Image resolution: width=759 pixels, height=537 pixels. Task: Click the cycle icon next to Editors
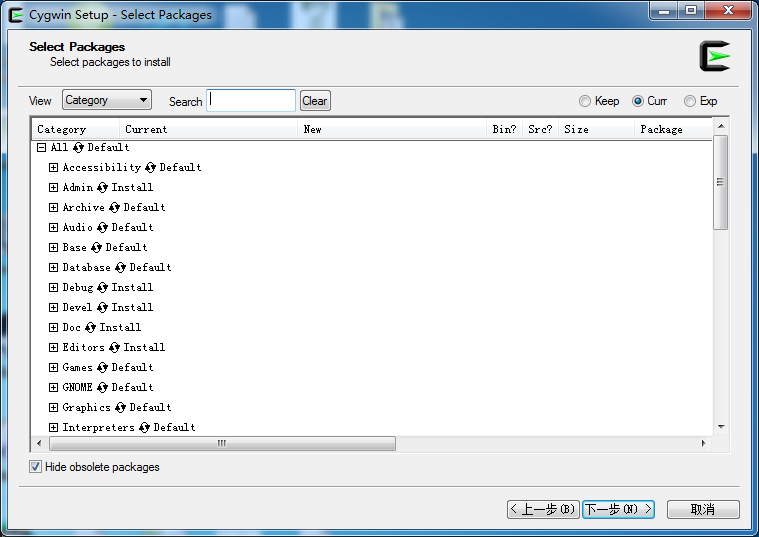pyautogui.click(x=114, y=348)
